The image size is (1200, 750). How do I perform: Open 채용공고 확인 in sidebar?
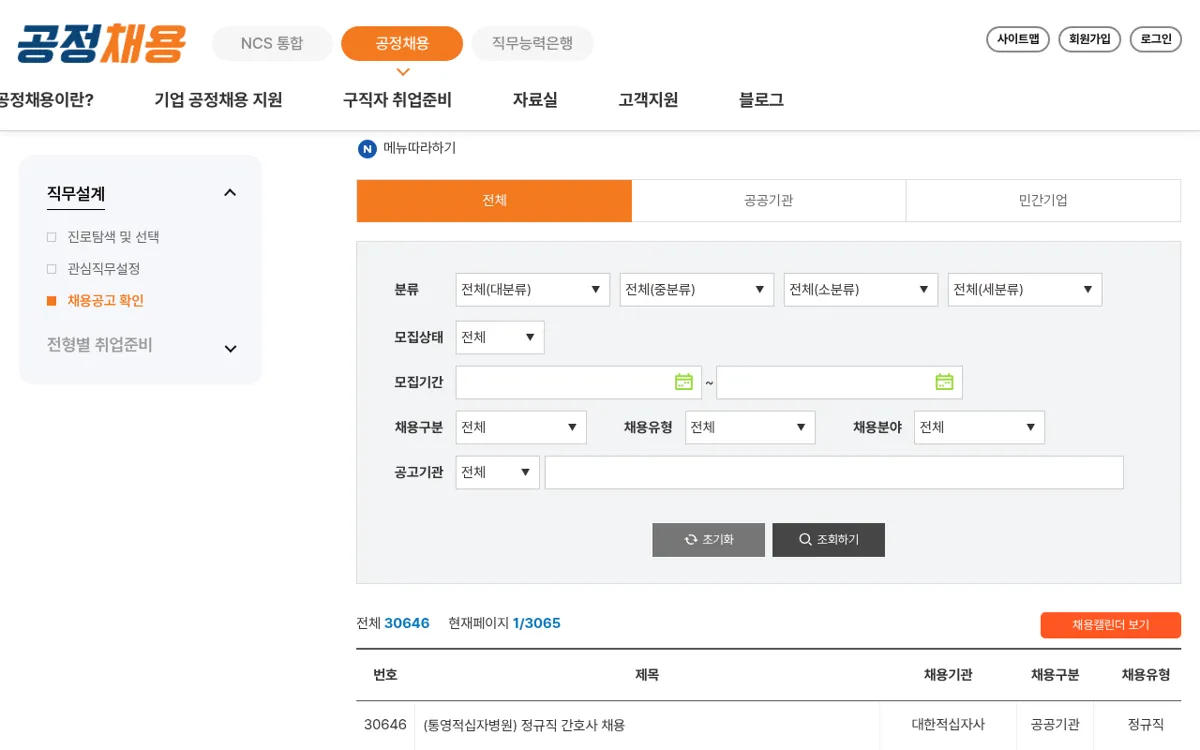tap(106, 300)
